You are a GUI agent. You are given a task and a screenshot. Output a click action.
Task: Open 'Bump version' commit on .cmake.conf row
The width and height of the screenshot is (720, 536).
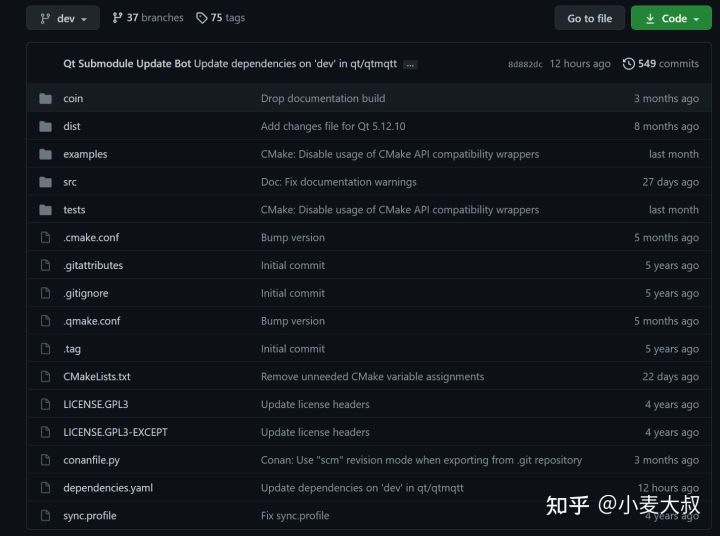pyautogui.click(x=292, y=237)
